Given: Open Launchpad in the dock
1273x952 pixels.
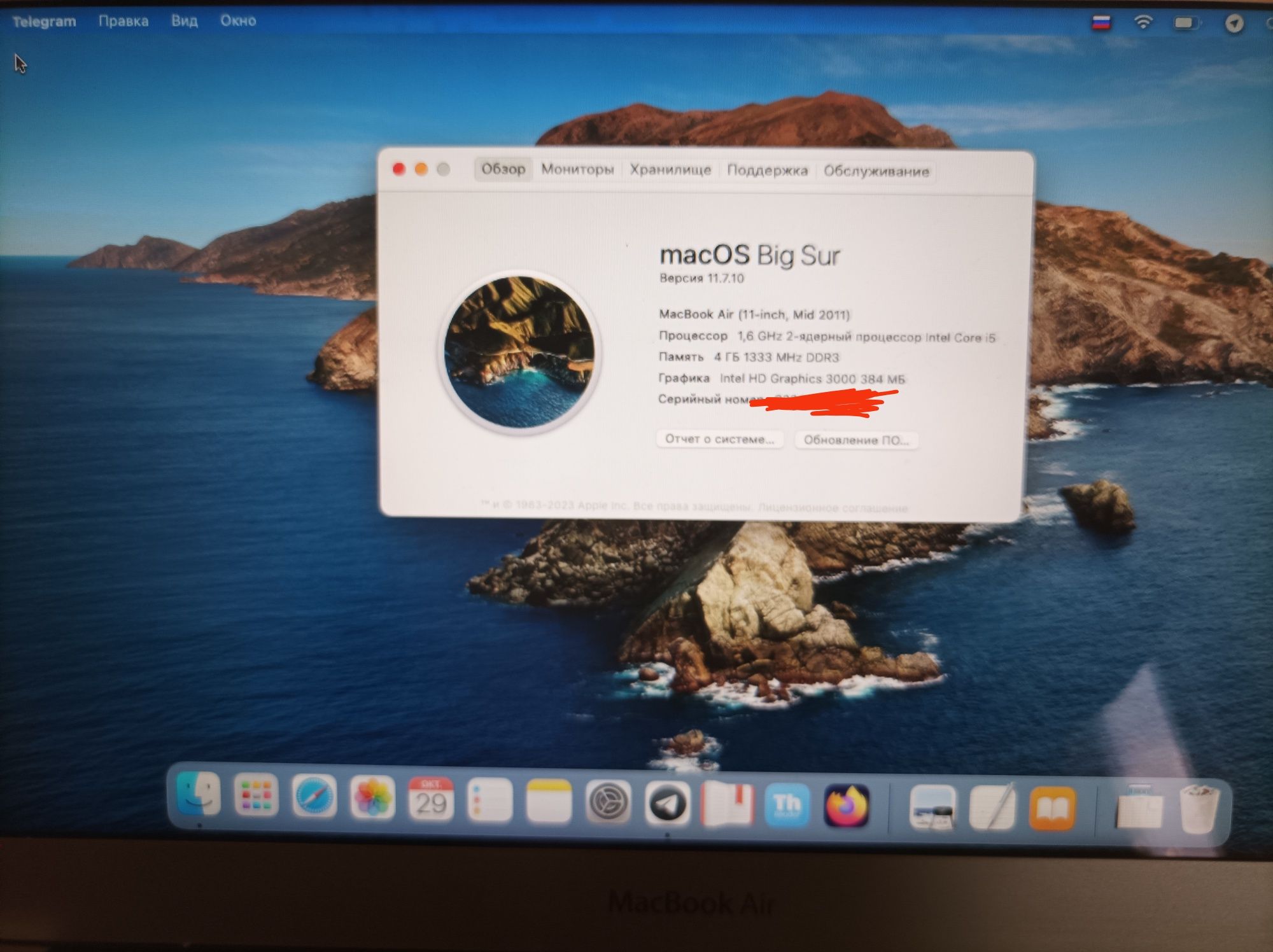Looking at the screenshot, I should coord(256,796).
